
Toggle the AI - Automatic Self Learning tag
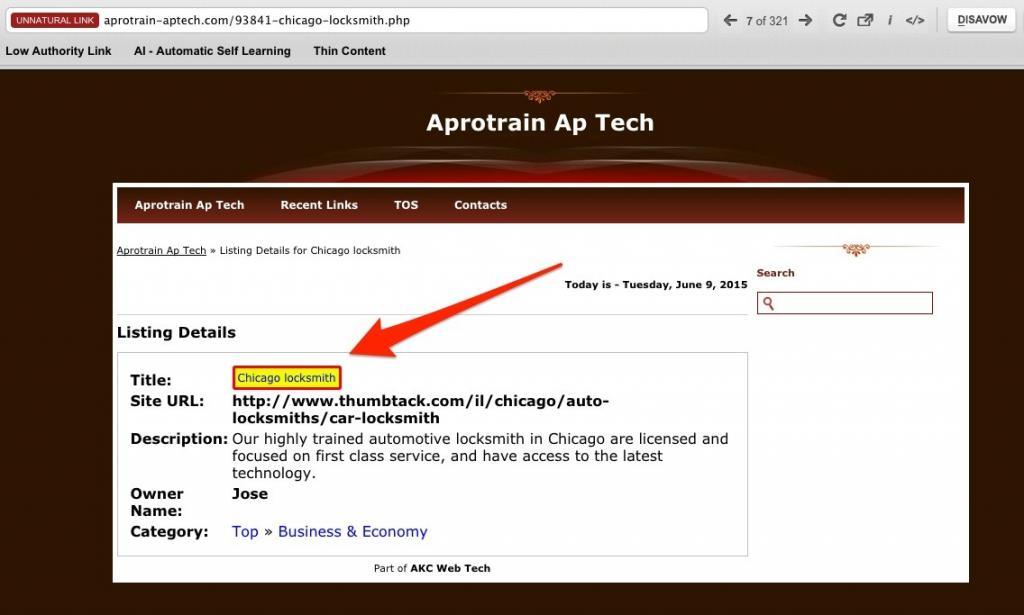(x=212, y=51)
